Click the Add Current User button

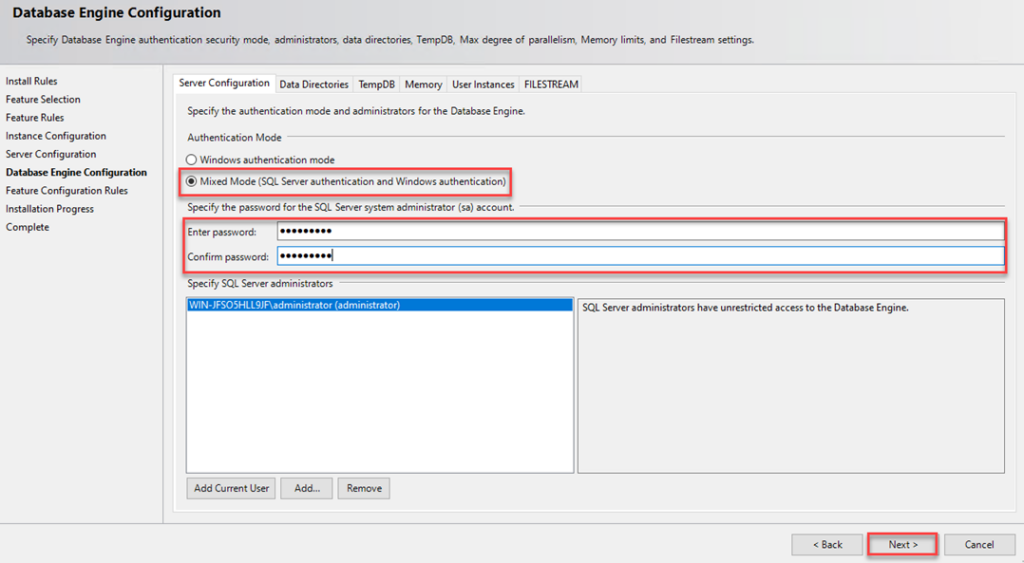(231, 488)
